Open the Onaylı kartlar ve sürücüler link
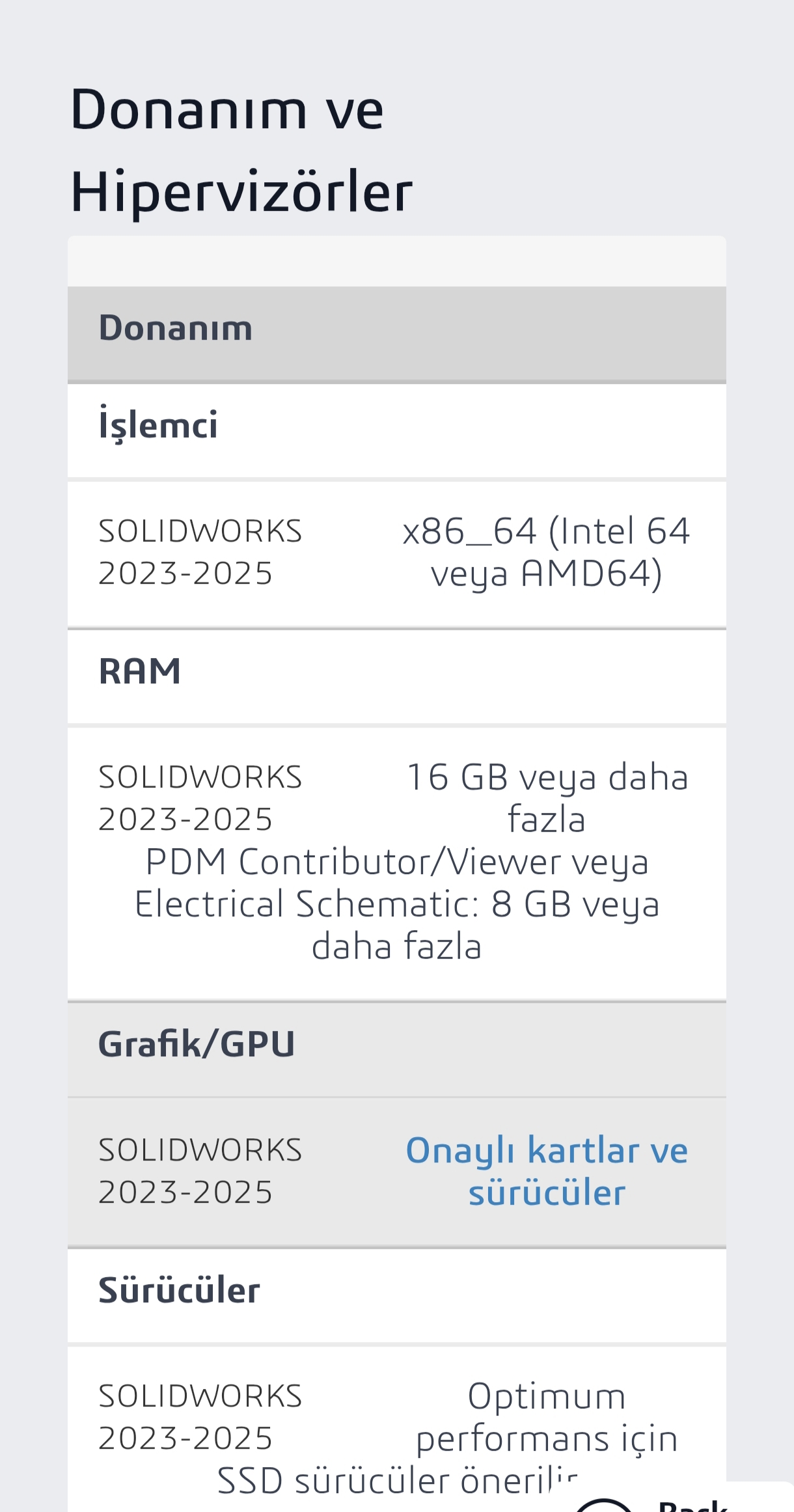This screenshot has width=794, height=1512. tap(547, 1171)
